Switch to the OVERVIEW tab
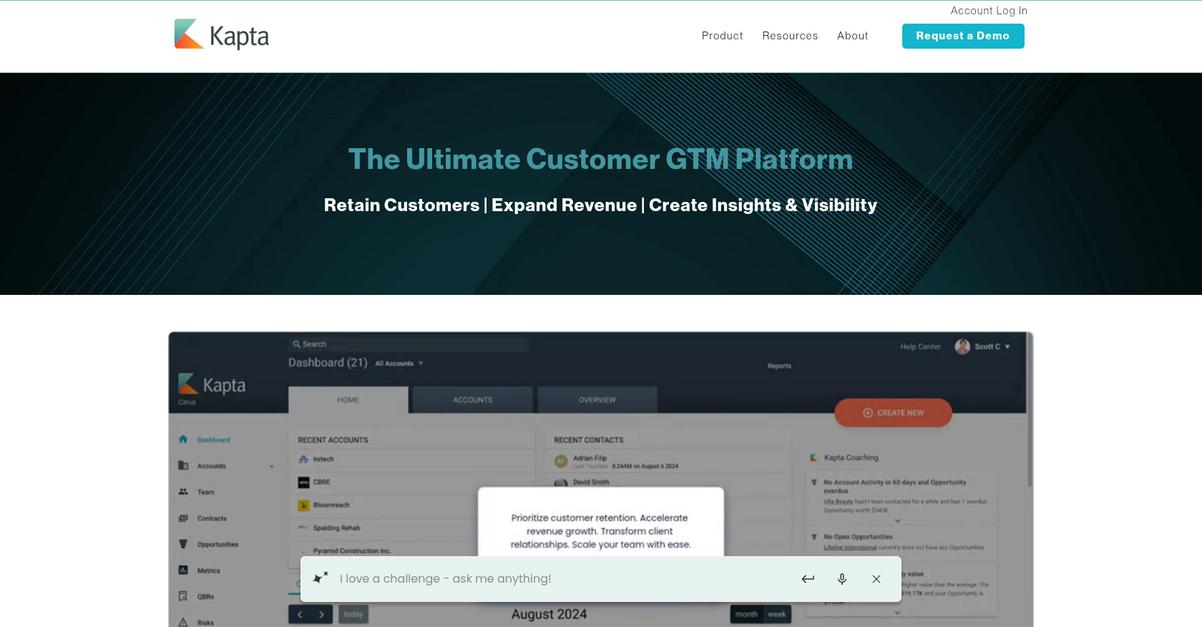Image resolution: width=1202 pixels, height=627 pixels. coord(597,400)
